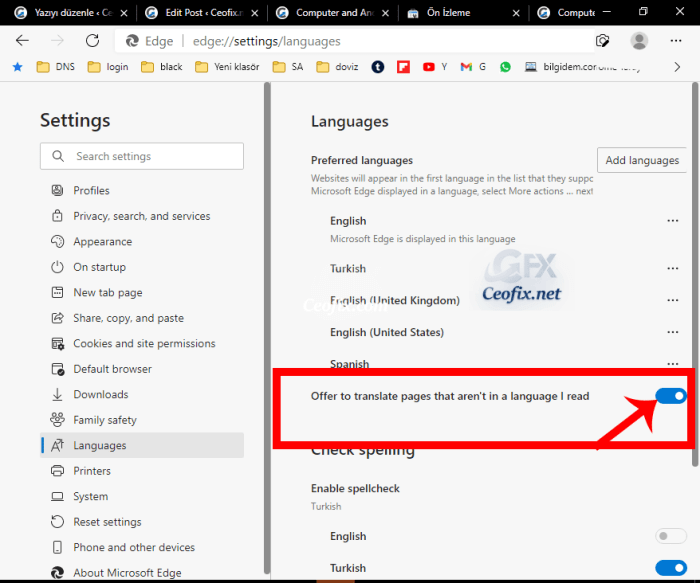
Task: Open more actions for English (United Kingdom)
Action: click(x=672, y=300)
